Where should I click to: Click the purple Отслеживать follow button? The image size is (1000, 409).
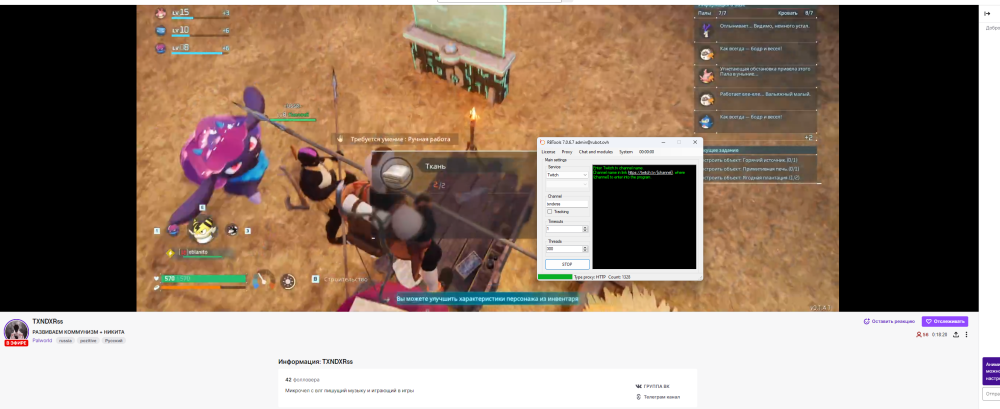pos(944,321)
